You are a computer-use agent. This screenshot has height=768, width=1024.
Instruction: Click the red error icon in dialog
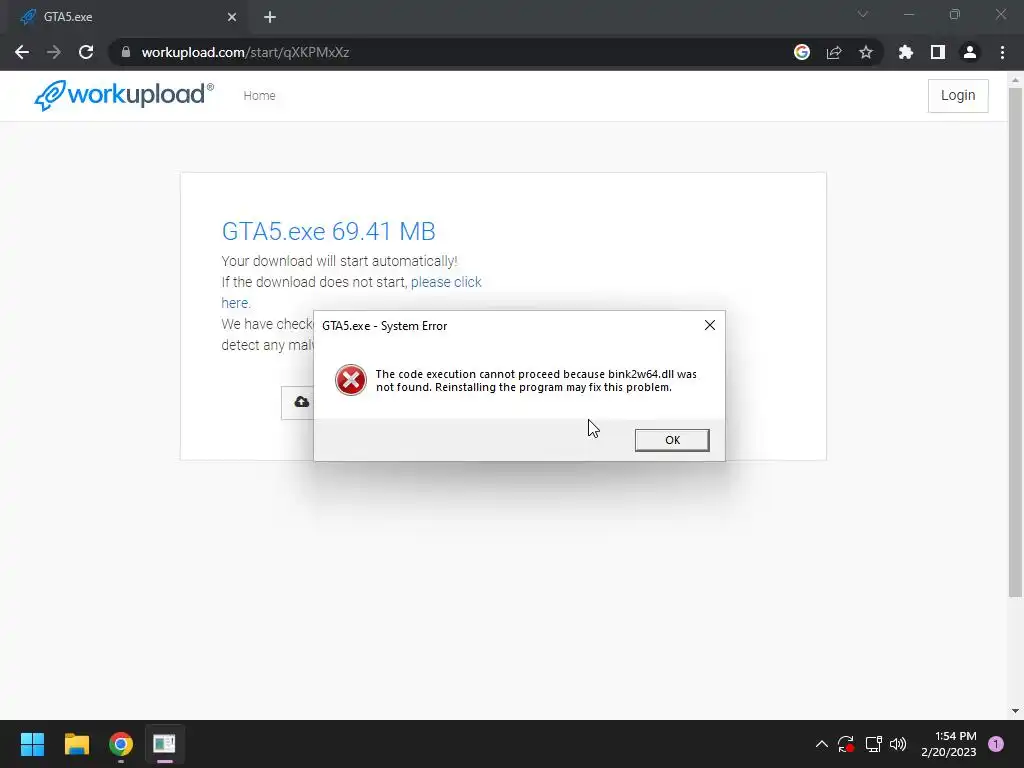tap(351, 380)
